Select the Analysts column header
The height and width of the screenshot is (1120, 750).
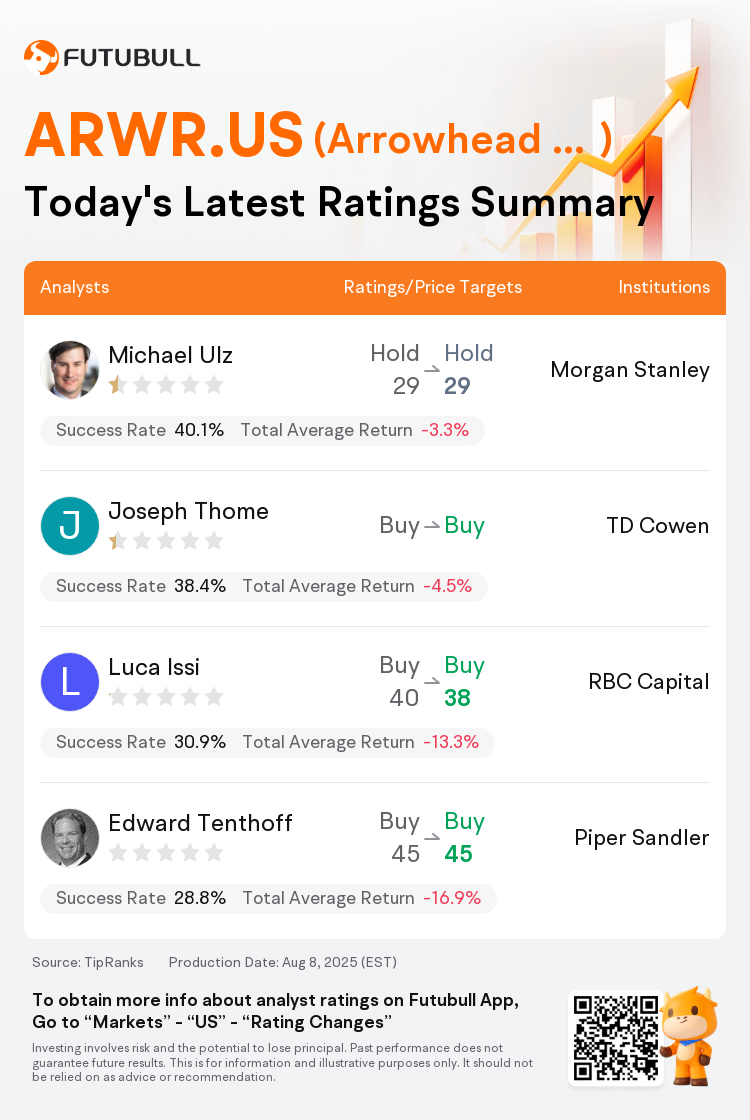click(74, 287)
